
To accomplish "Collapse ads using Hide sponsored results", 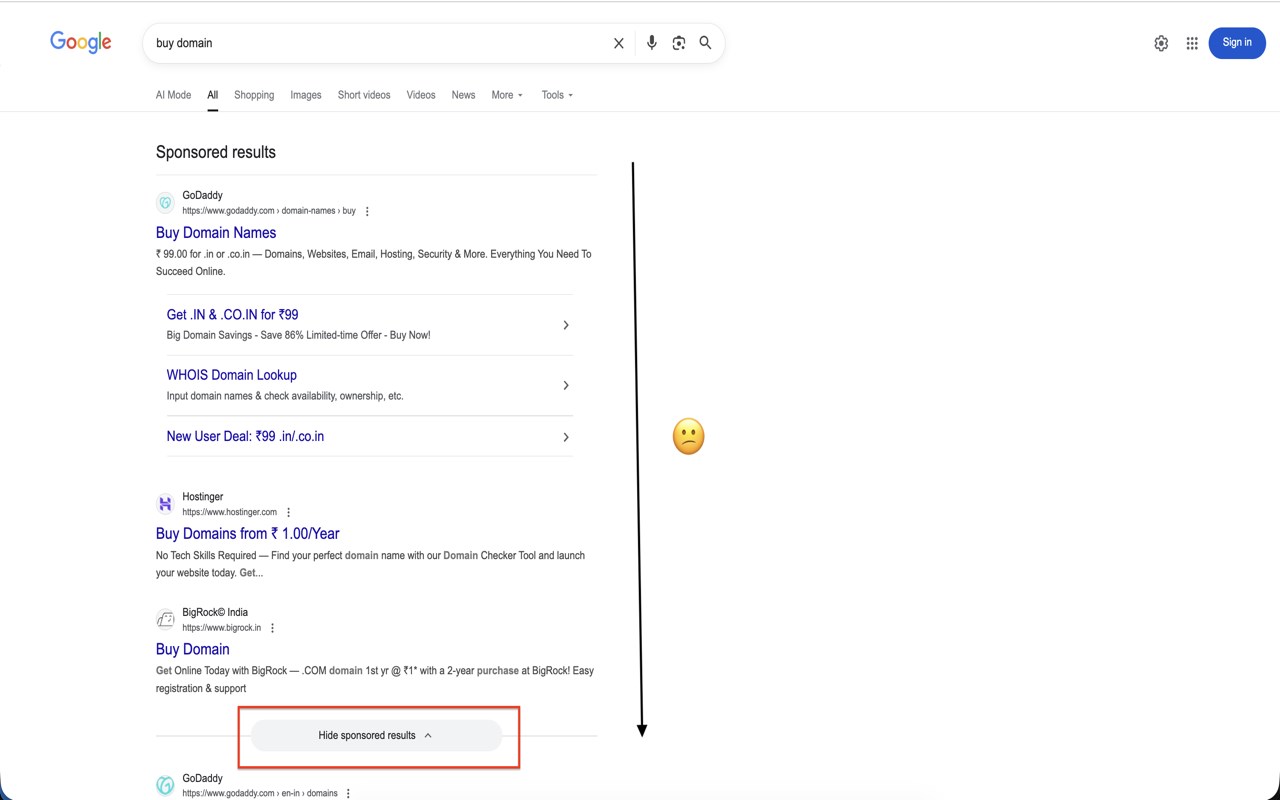I will tap(378, 735).
